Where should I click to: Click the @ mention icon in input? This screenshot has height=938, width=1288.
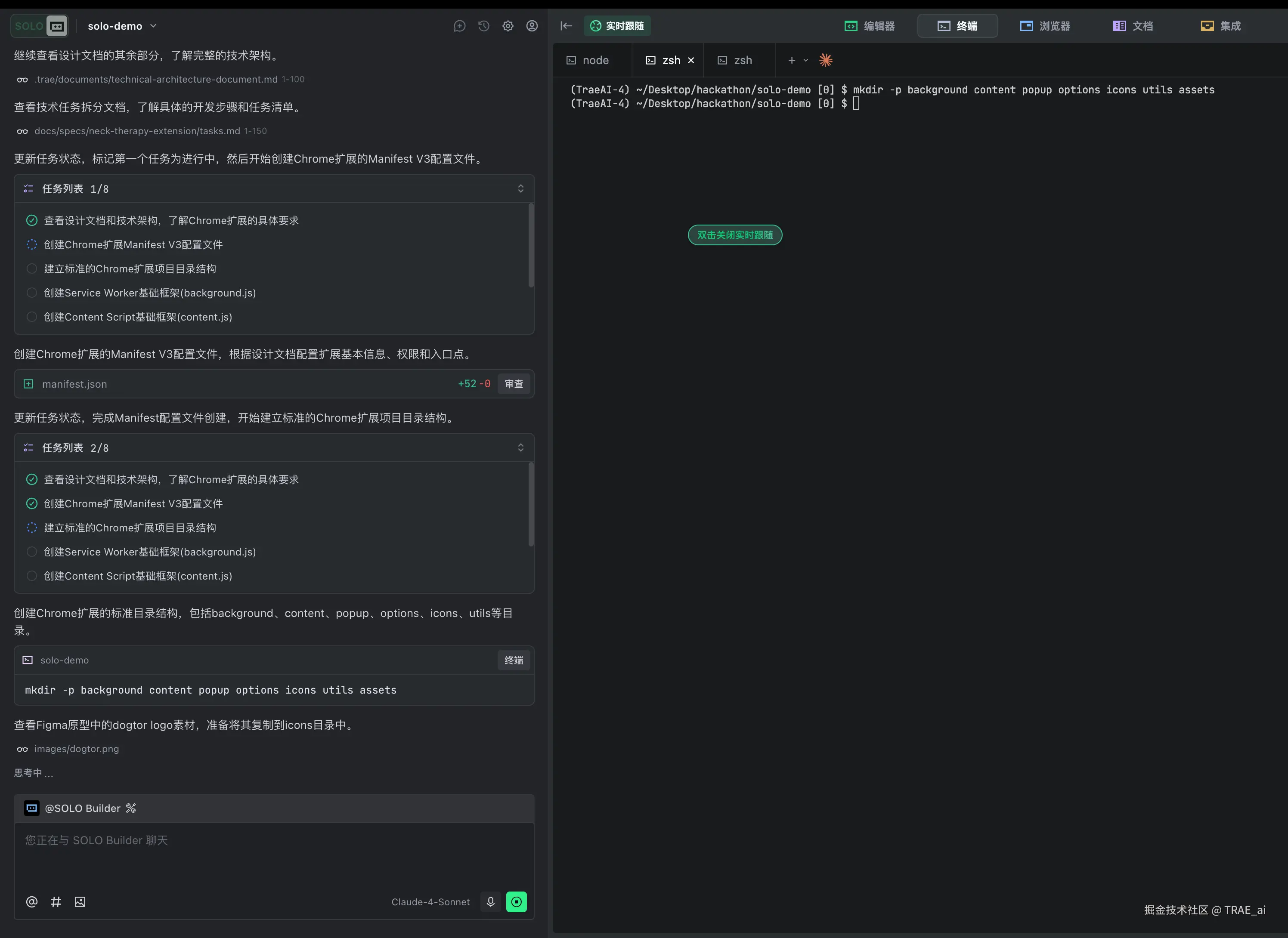tap(32, 902)
